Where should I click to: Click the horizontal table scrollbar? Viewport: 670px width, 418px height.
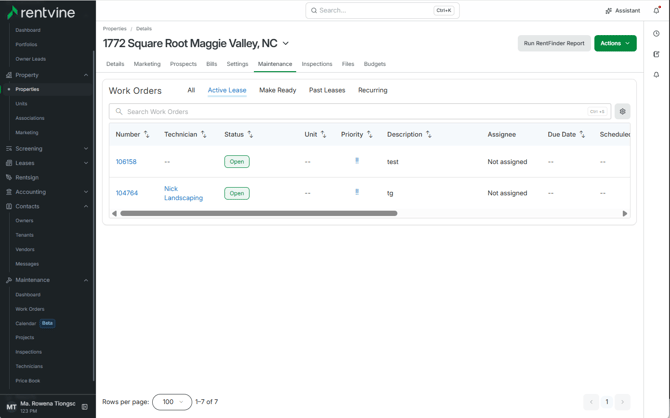[x=259, y=213]
